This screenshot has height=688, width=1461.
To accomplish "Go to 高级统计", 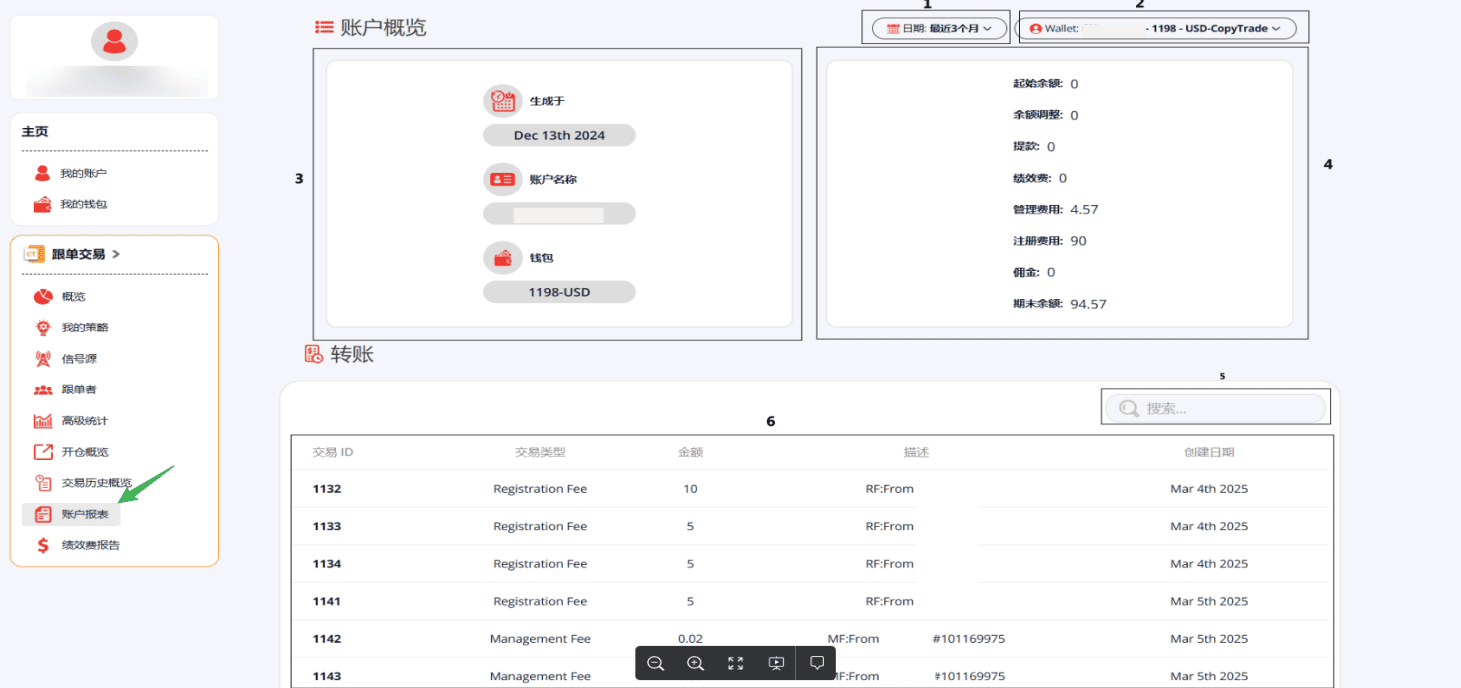I will point(85,421).
